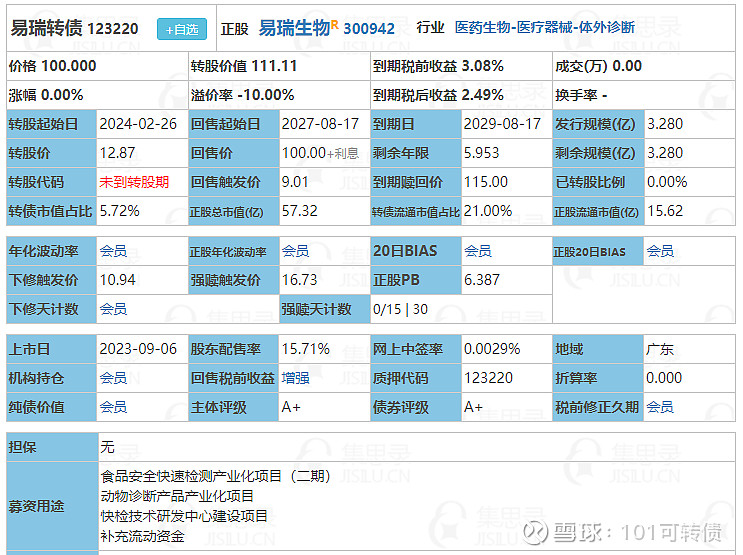Viewport: 743px width, 555px height.
Task: Open 医药生物-医疗器械-体外诊断 industry link
Action: coord(544,27)
